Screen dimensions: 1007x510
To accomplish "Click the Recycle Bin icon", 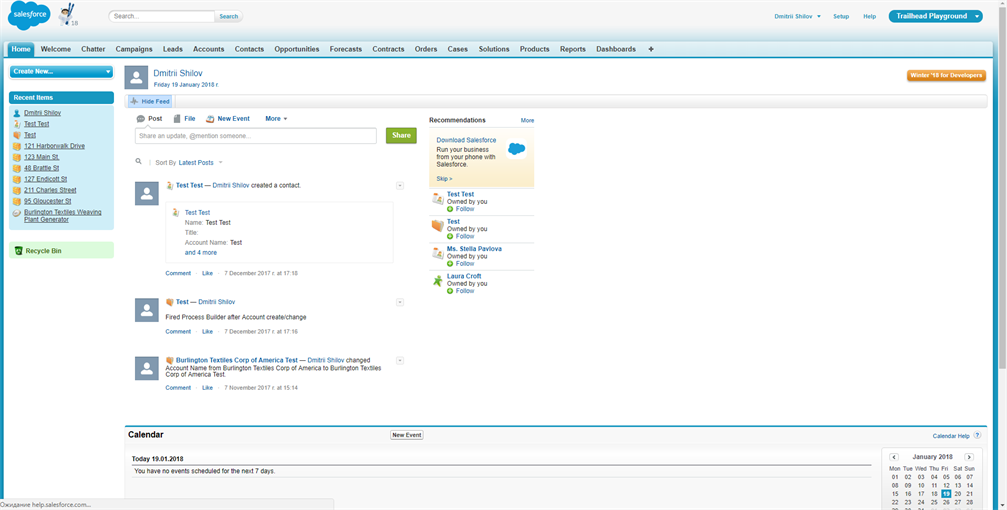I will [19, 251].
